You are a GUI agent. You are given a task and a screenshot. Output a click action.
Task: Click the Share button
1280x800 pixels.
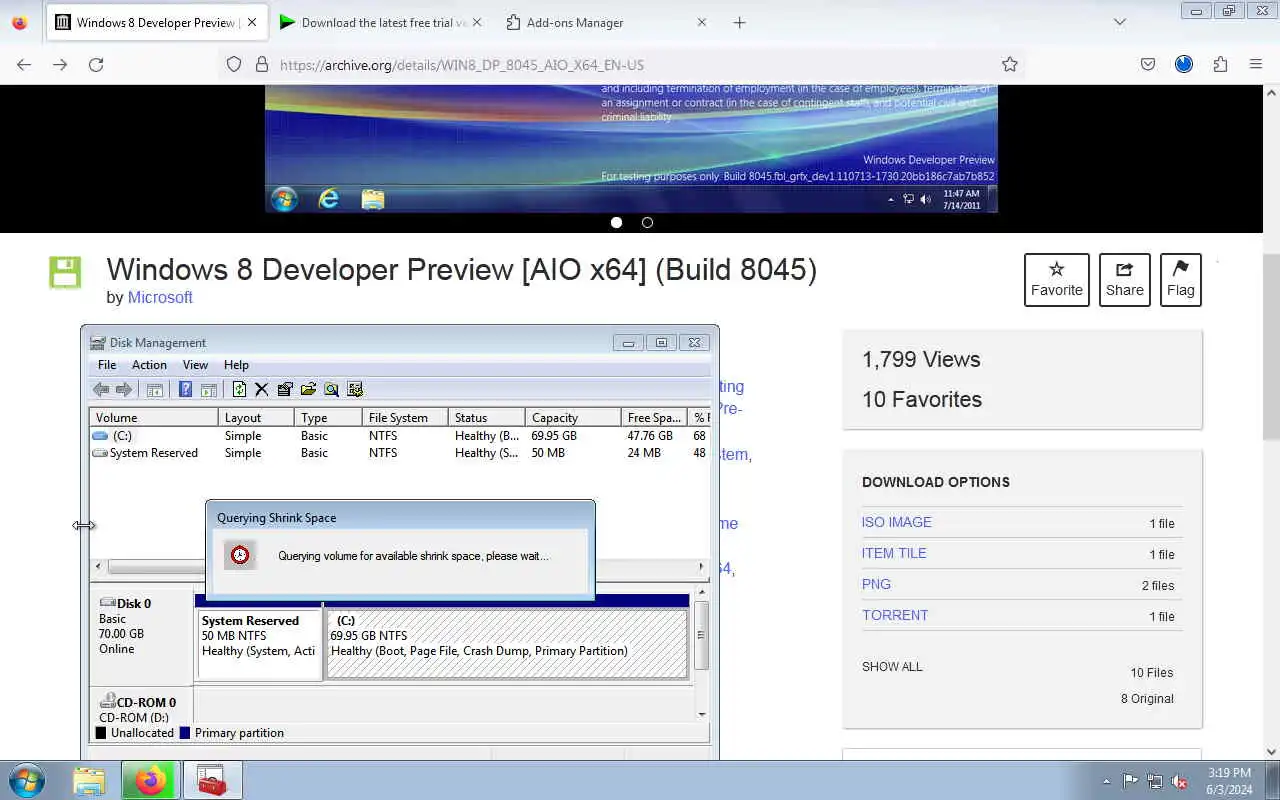[1124, 280]
